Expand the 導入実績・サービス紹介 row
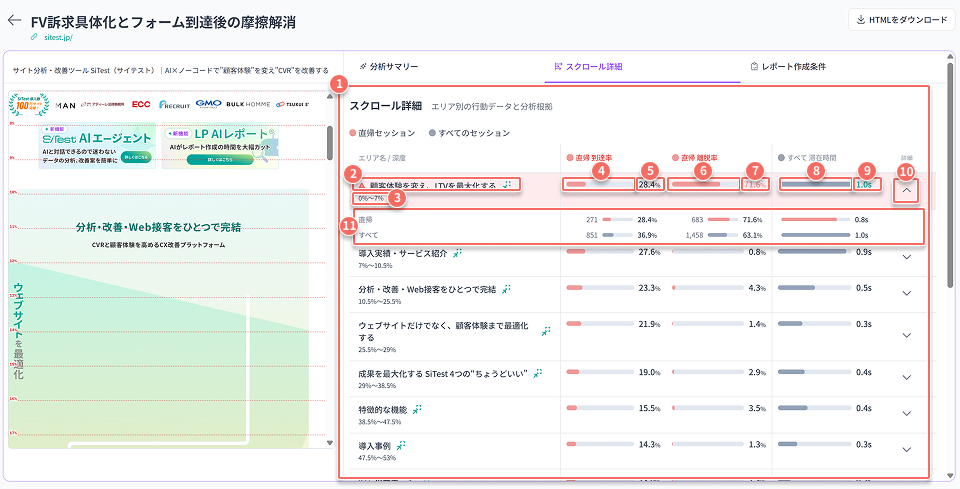960x489 pixels. pos(907,258)
